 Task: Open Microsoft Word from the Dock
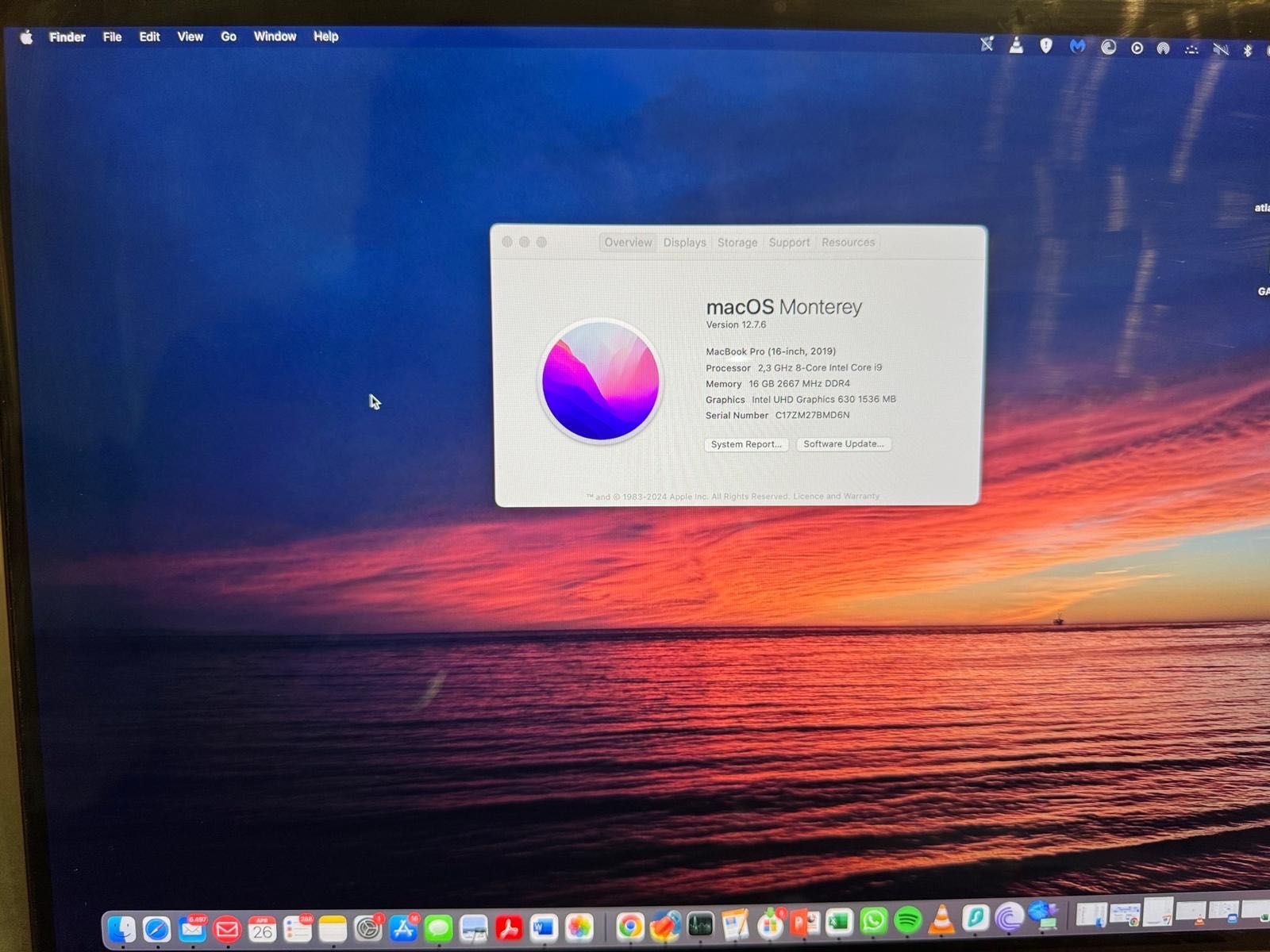click(544, 927)
